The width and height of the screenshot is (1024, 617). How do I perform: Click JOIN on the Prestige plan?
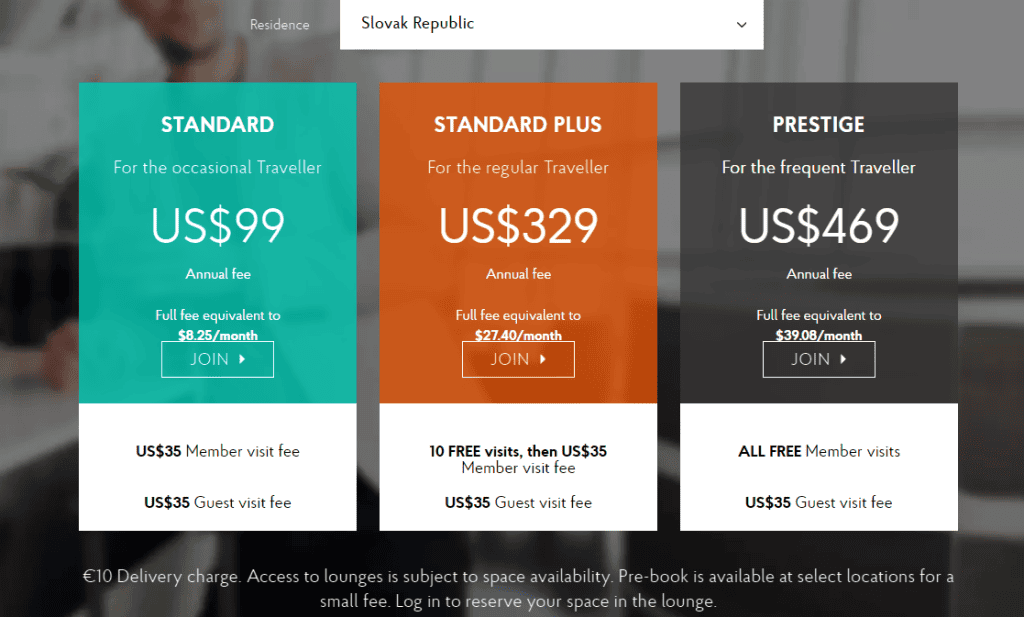coord(818,358)
